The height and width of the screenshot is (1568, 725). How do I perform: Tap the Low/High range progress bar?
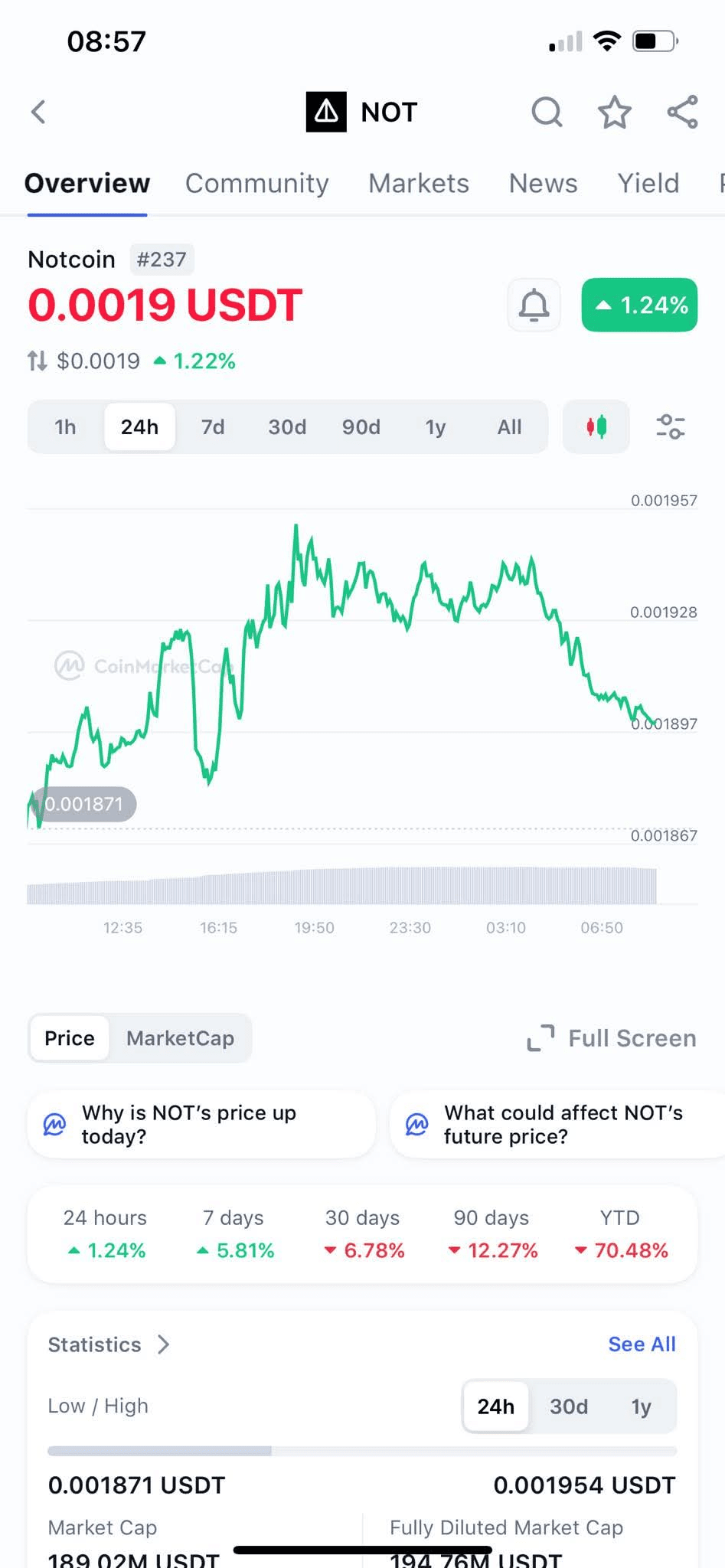click(x=362, y=1451)
